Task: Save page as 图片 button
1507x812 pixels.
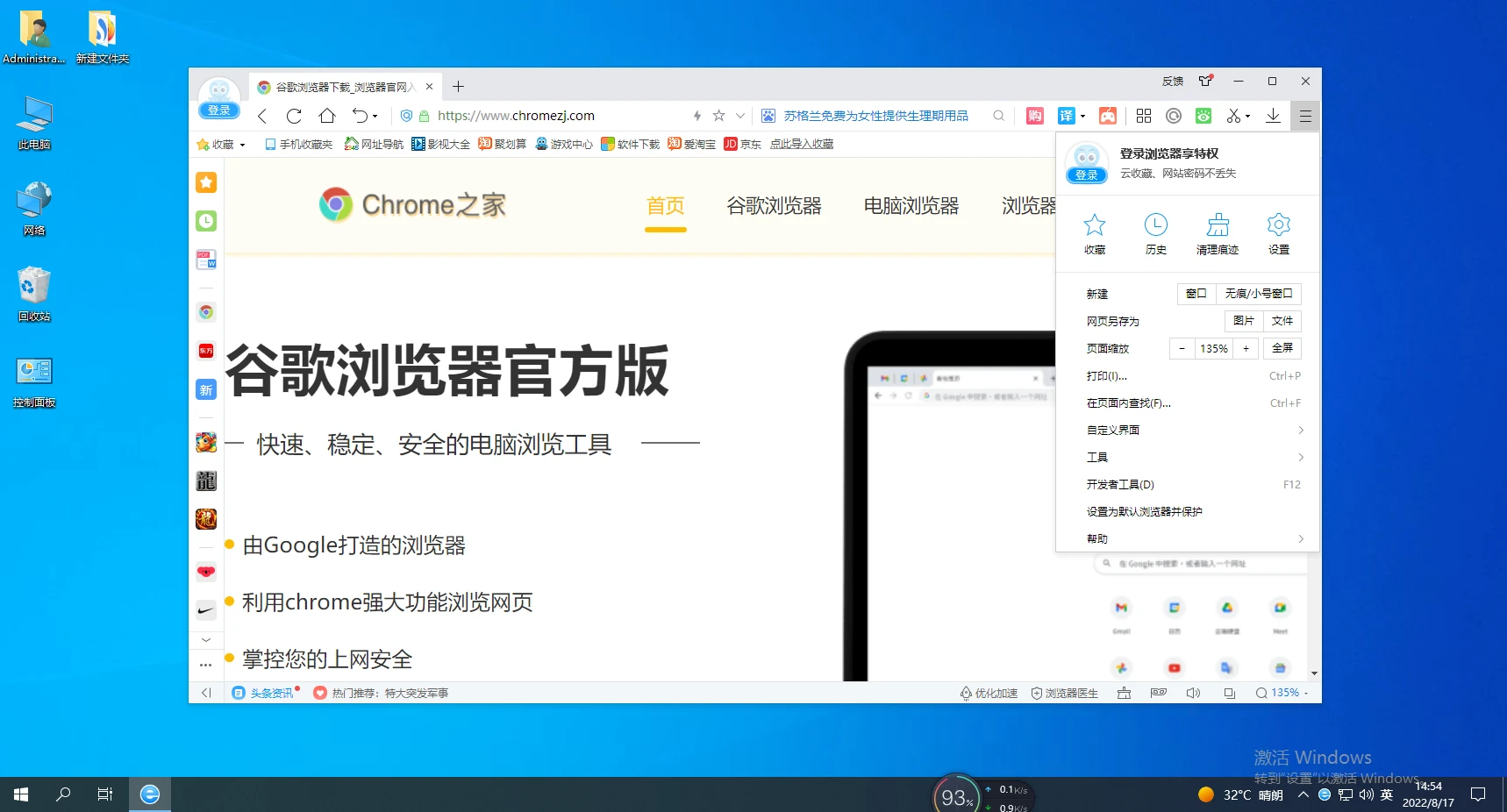Action: [x=1244, y=321]
